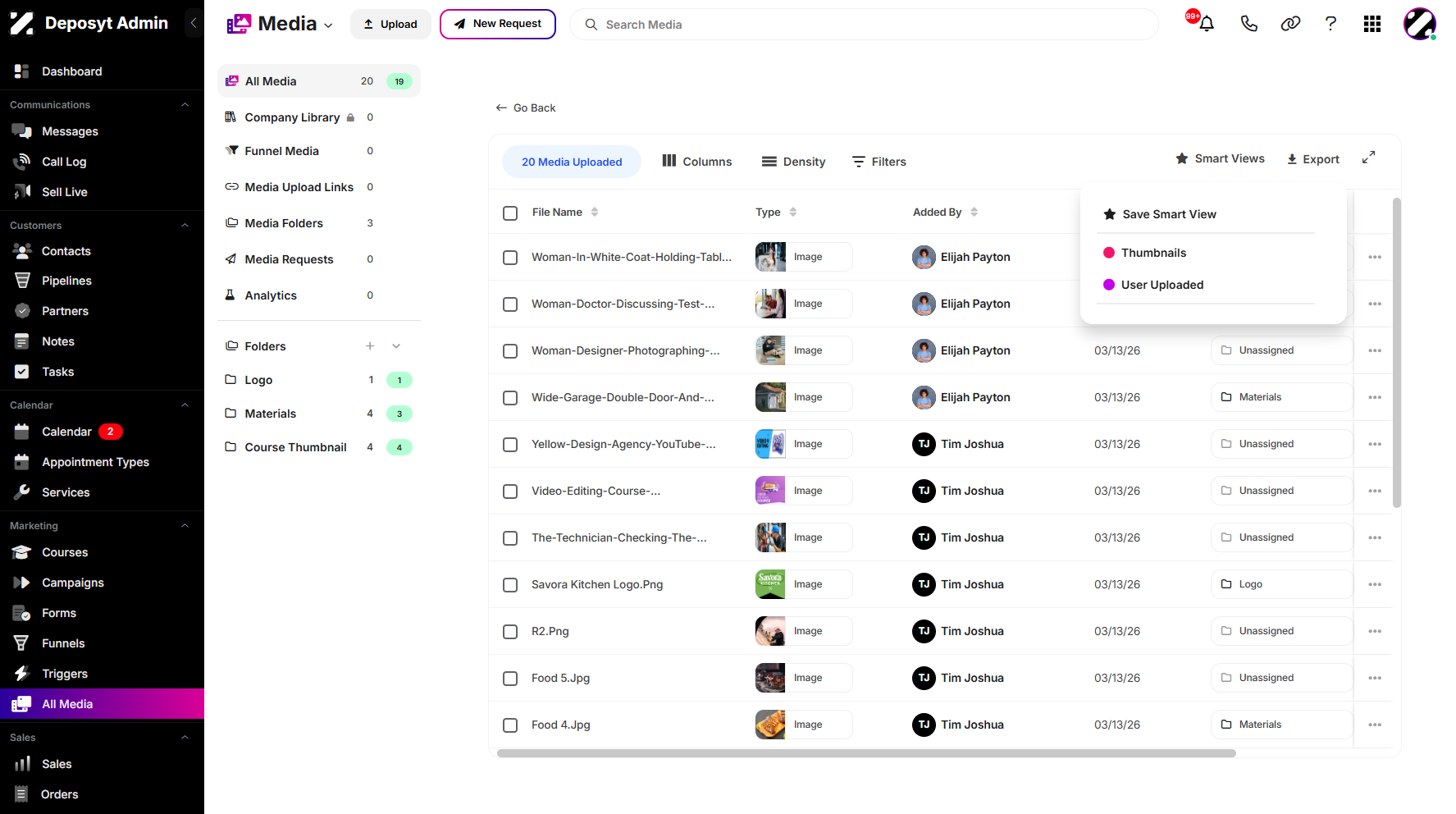Screen dimensions: 1456x814
Task: Check the Food 4.Jpg row checkbox
Action: [x=510, y=725]
